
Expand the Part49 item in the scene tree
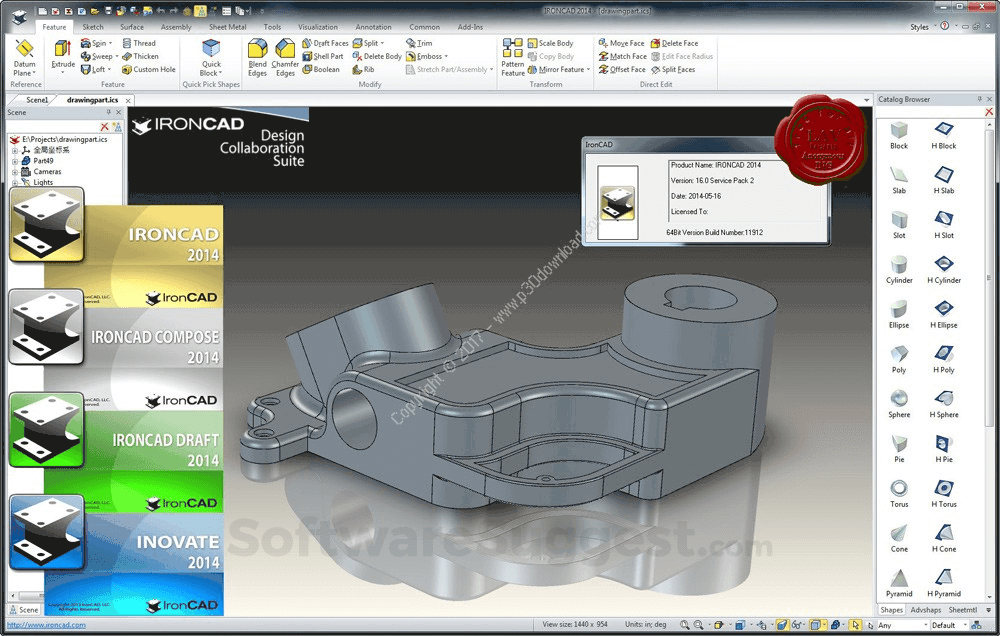click(x=16, y=161)
